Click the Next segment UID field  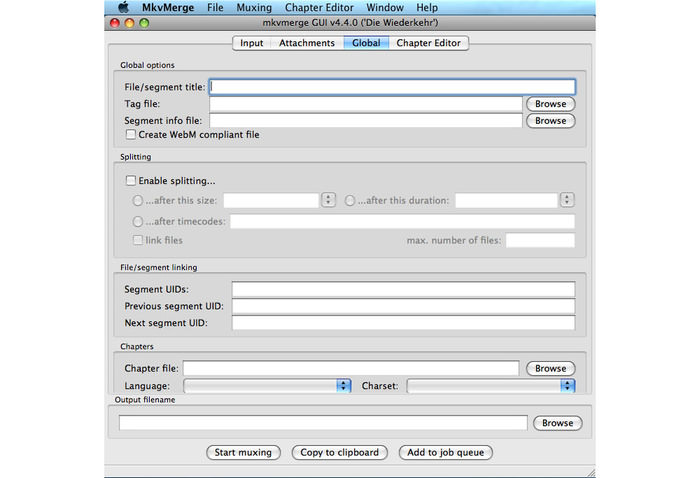[404, 323]
